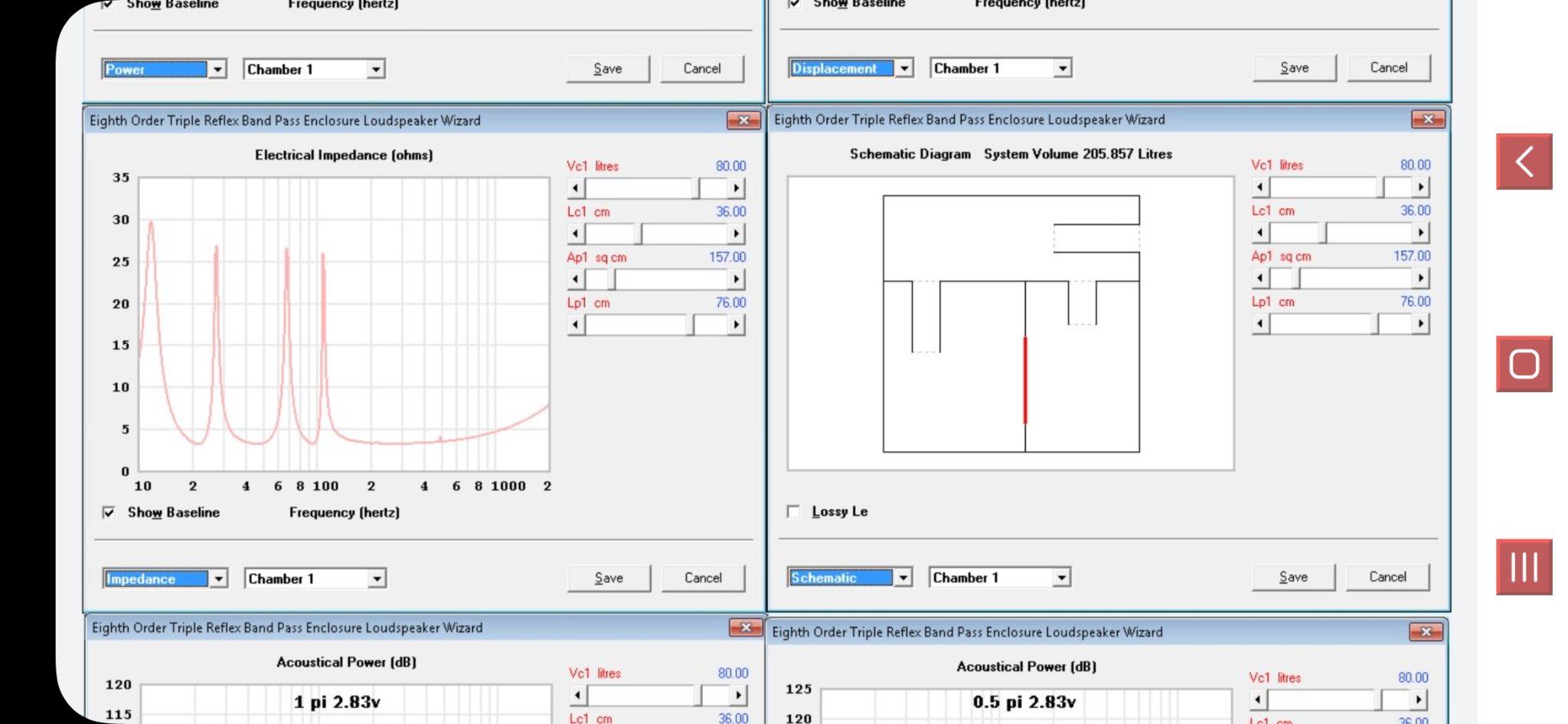This screenshot has height=724, width=1568.
Task: Tap the Android home button
Action: coord(1524,364)
